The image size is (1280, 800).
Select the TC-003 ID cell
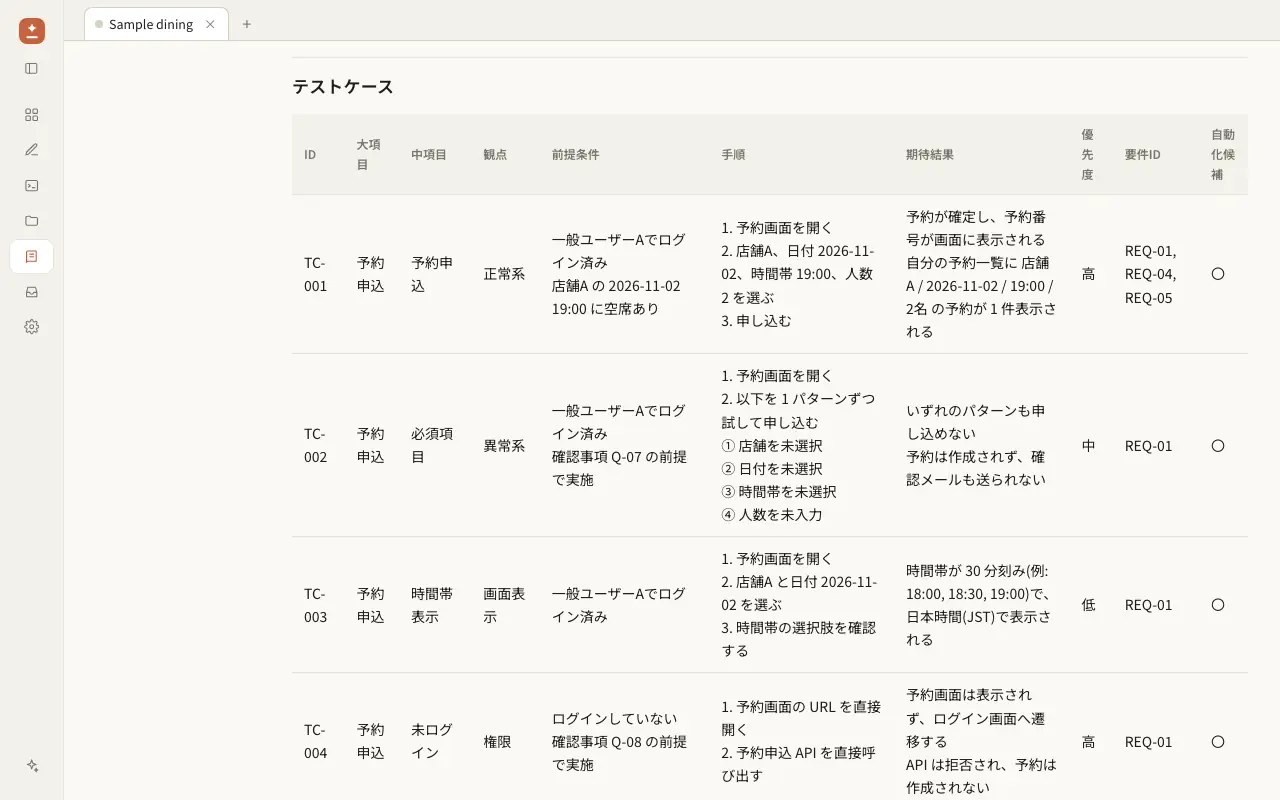(x=316, y=605)
